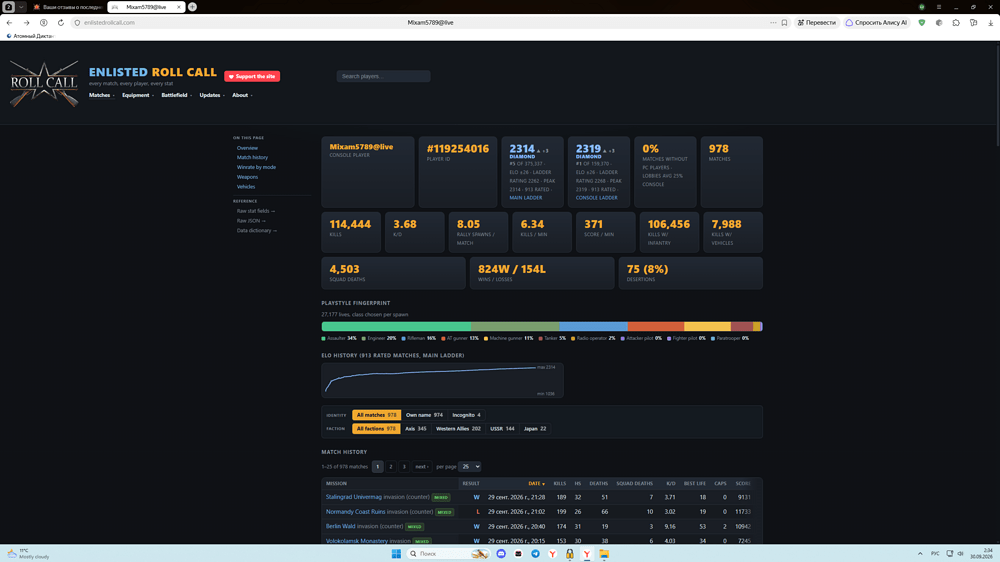The height and width of the screenshot is (562, 1000).
Task: Select the All factions 978 filter
Action: pos(376,429)
